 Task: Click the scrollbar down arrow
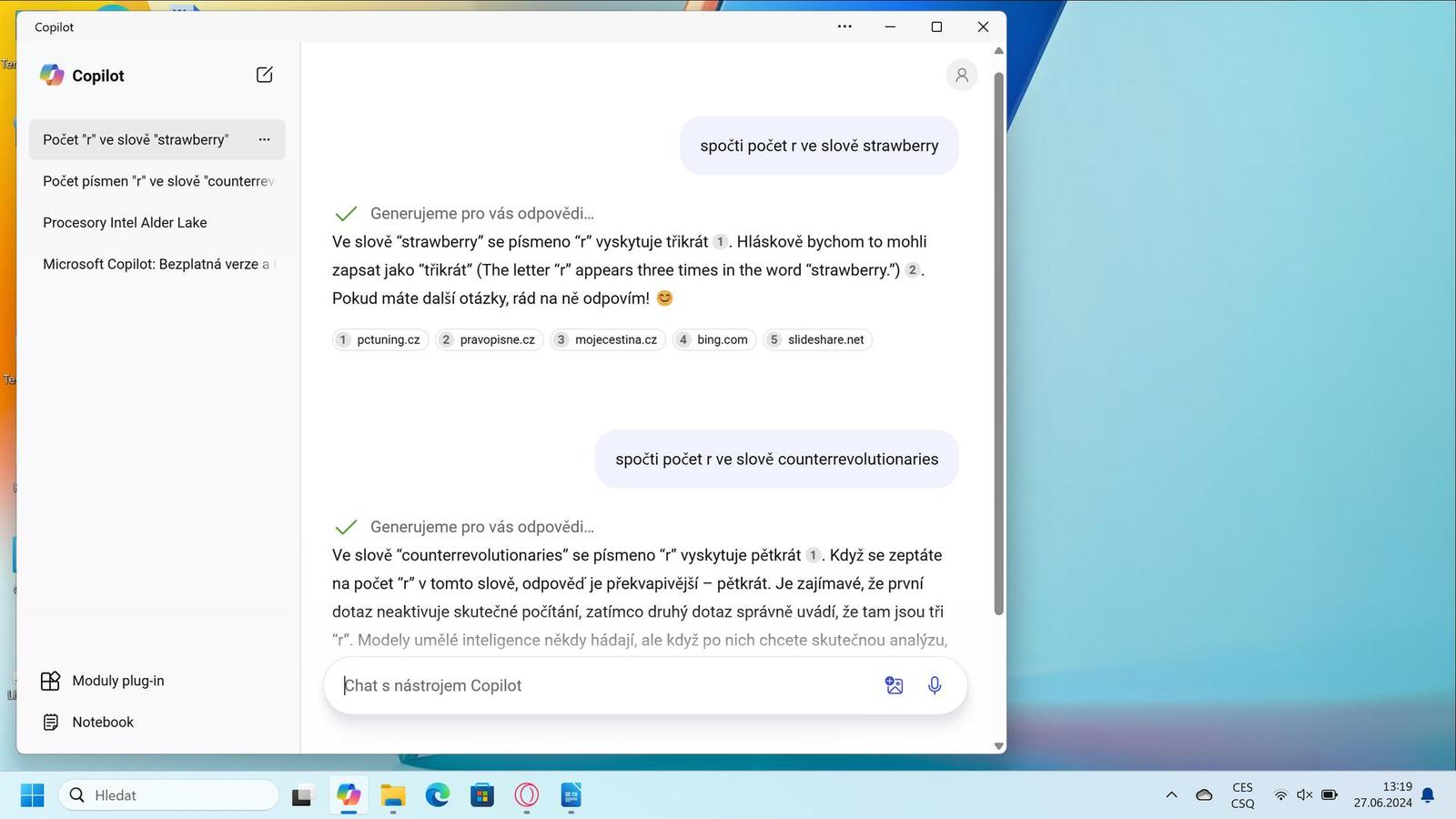click(998, 746)
